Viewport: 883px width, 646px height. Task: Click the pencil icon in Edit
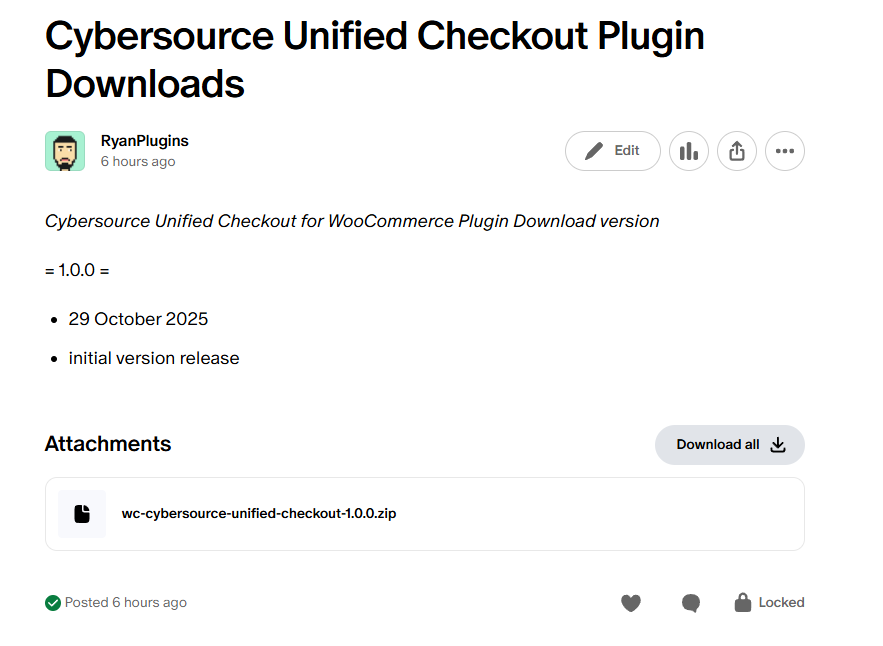(594, 151)
